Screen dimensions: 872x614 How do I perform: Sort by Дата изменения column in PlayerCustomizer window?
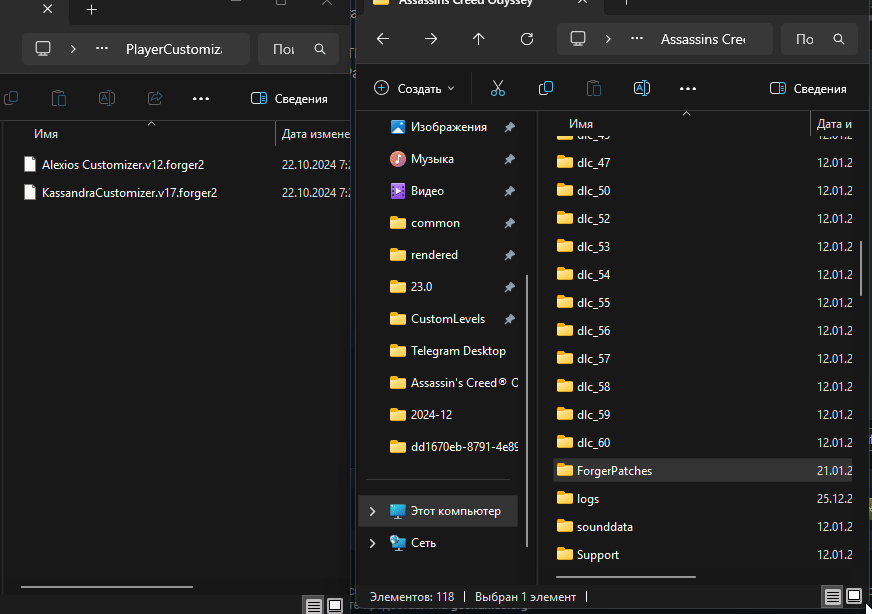tap(314, 134)
